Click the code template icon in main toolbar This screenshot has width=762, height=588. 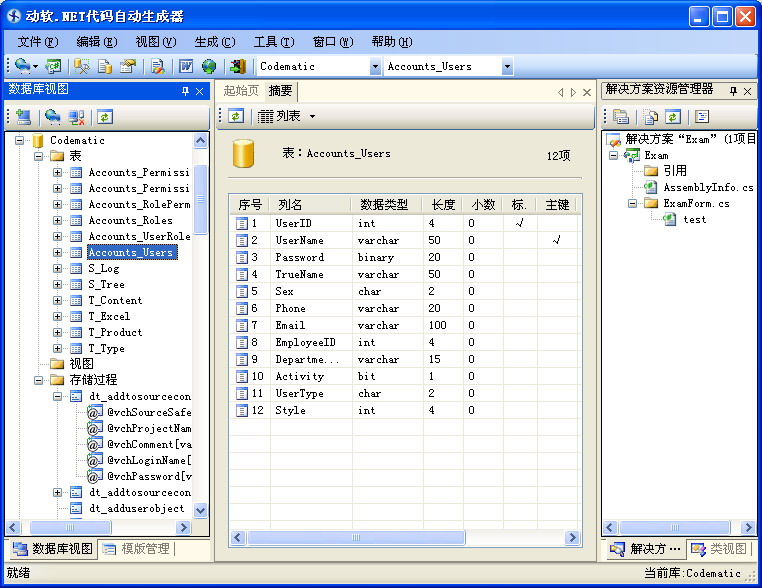(x=128, y=66)
